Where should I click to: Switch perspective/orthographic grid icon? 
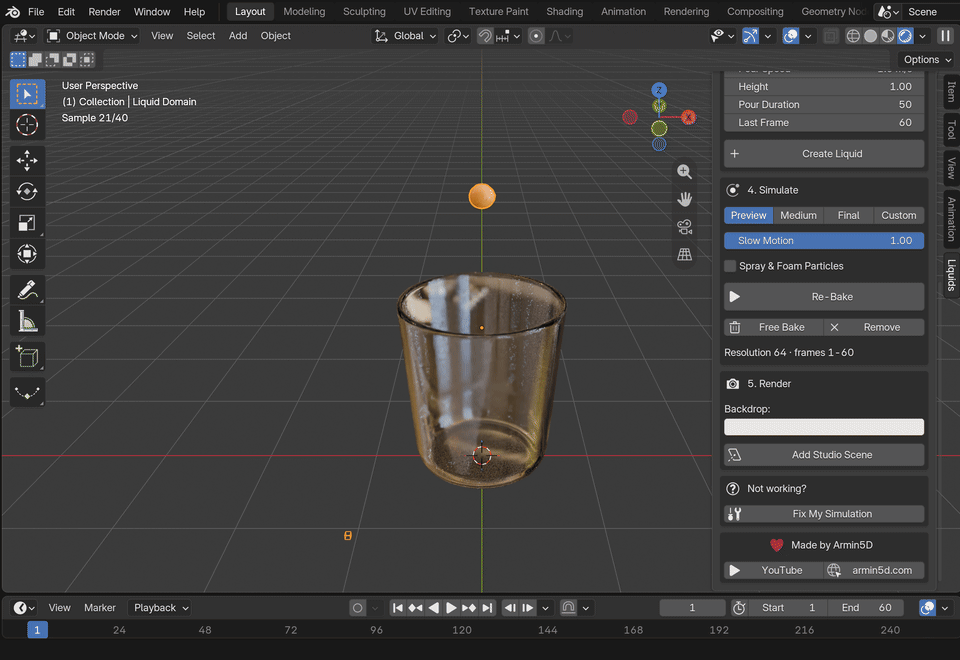[684, 254]
